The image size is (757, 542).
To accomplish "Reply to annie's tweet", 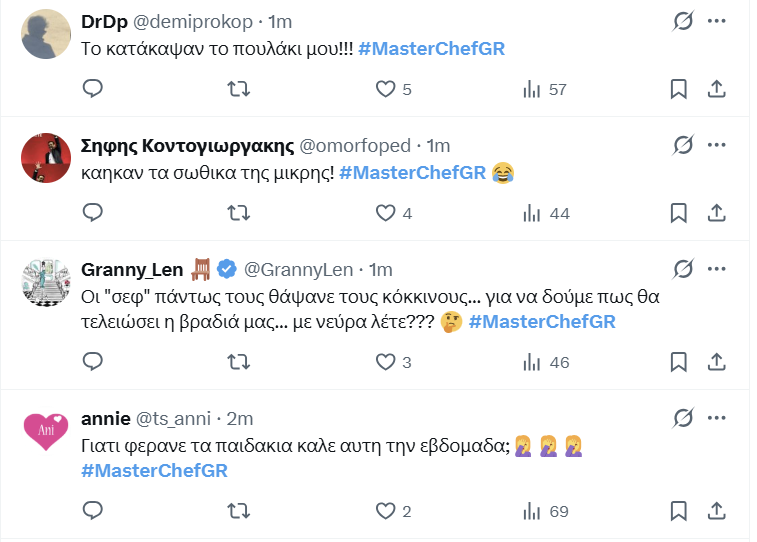I will click(92, 511).
